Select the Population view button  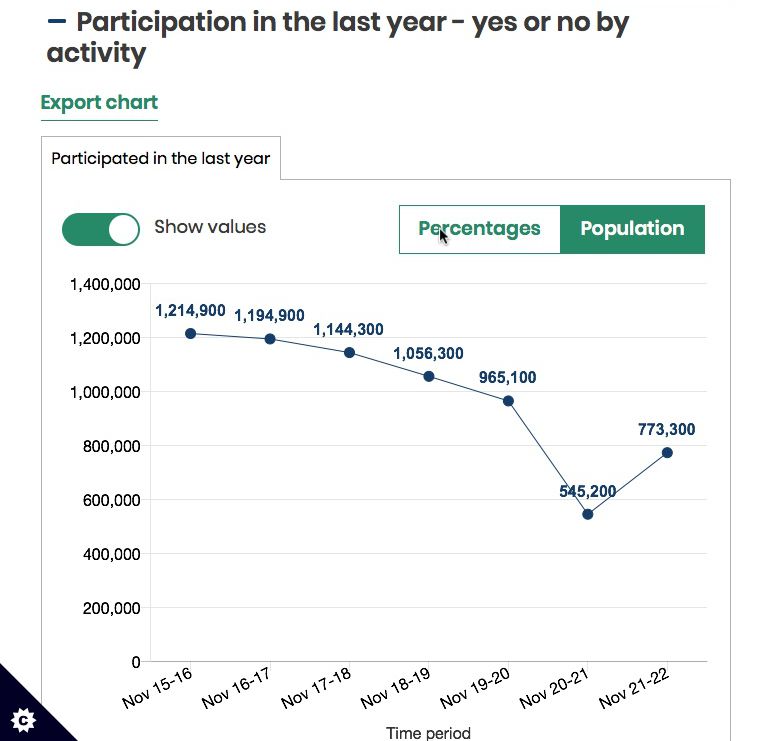click(632, 229)
